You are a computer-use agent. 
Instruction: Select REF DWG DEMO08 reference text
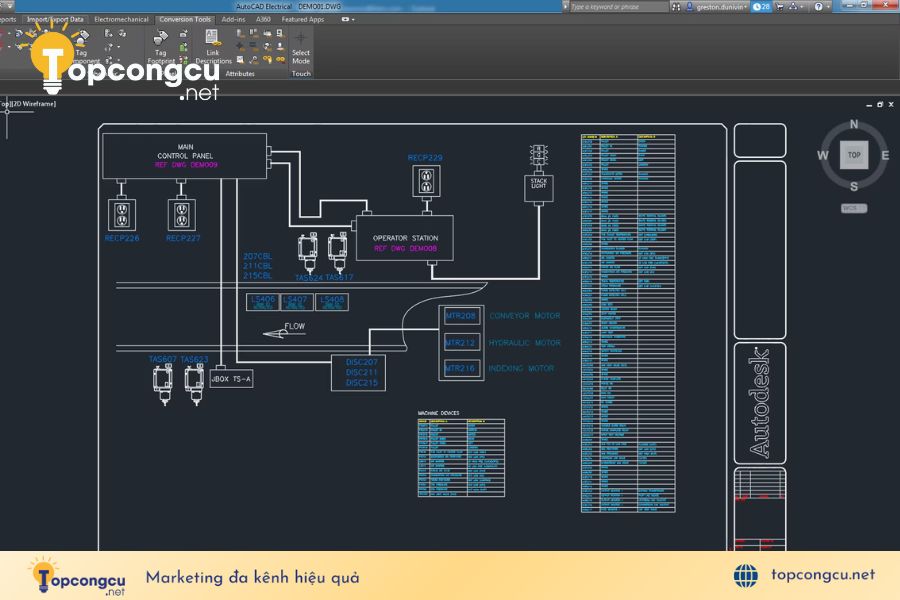tap(405, 249)
